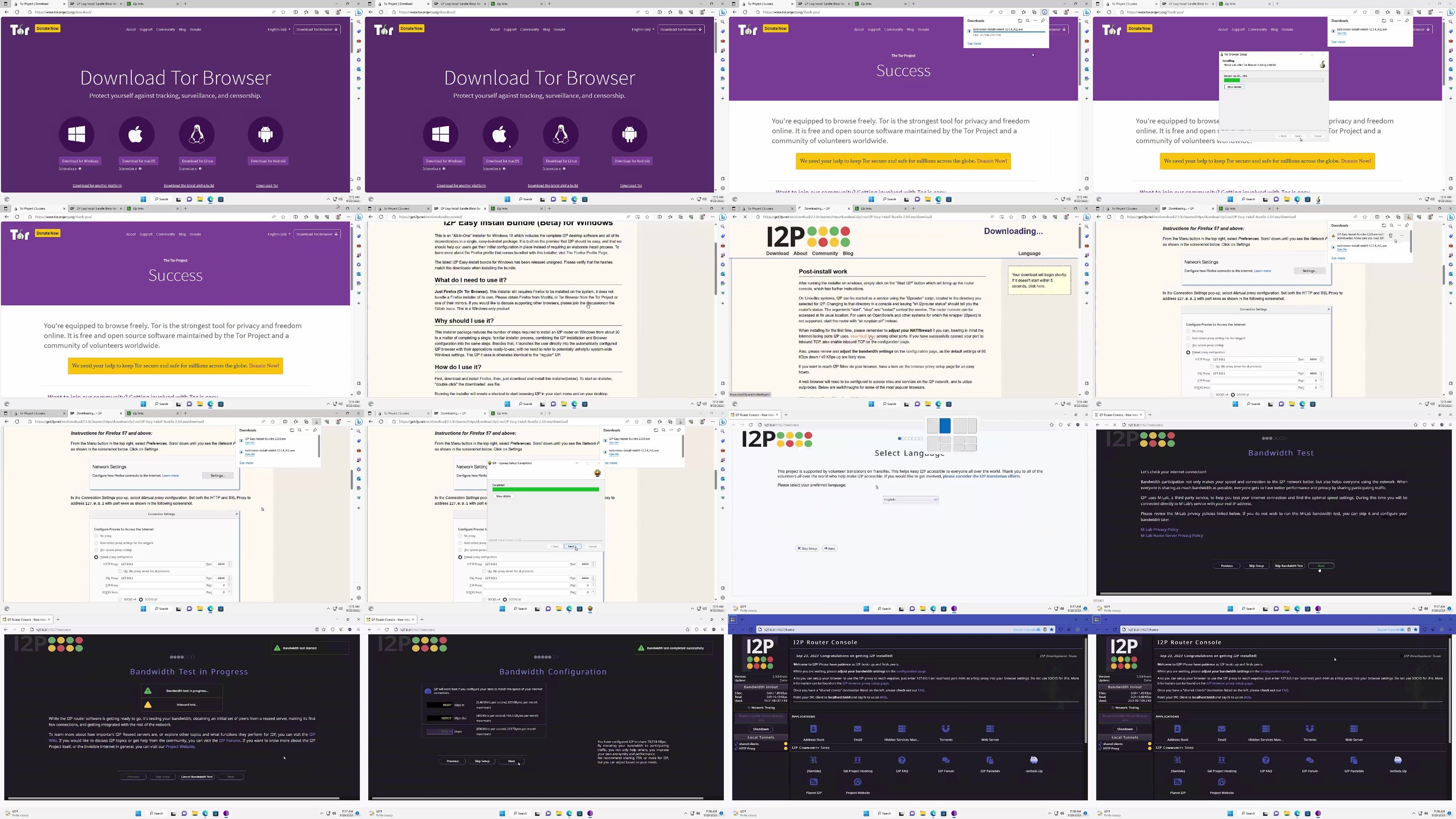The height and width of the screenshot is (819, 1456).
Task: Select Language window: click browser reload icon
Action: [751, 425]
